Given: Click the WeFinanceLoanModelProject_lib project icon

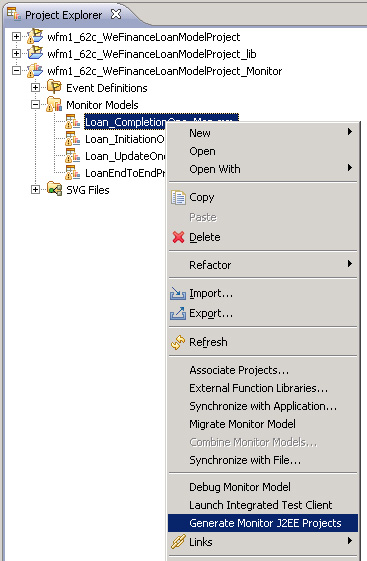Looking at the screenshot, I should coord(35,53).
